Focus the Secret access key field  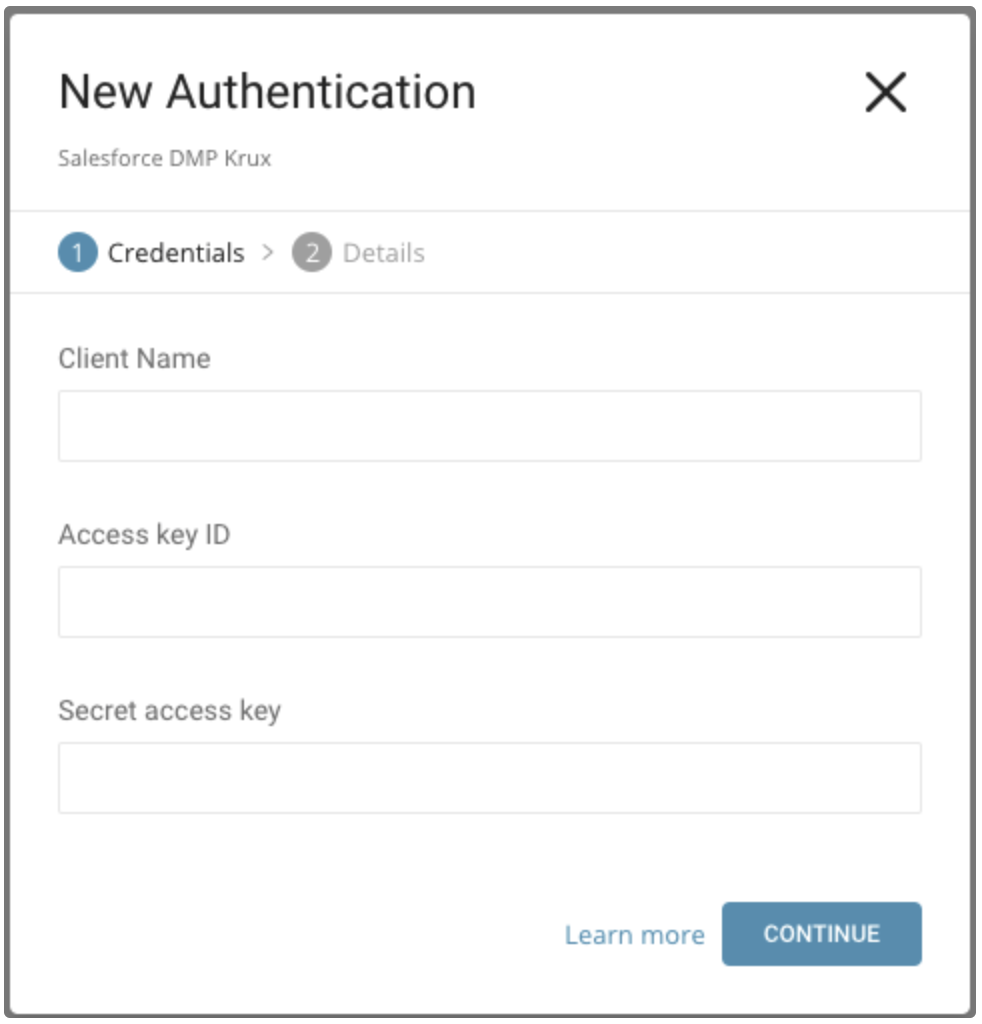point(489,778)
